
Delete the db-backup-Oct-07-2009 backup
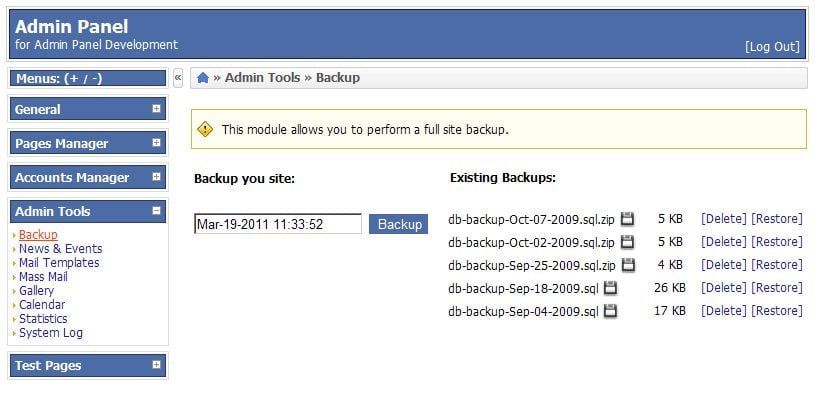pos(723,219)
